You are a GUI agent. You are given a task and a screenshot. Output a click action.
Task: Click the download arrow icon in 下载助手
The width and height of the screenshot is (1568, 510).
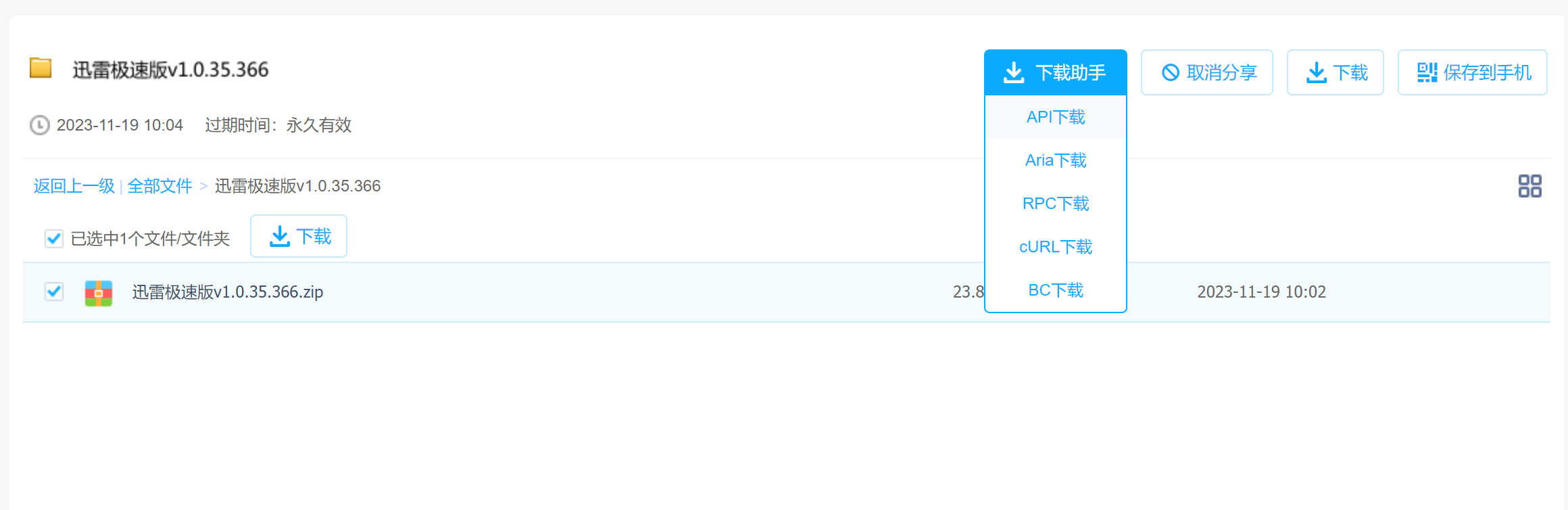[1014, 72]
